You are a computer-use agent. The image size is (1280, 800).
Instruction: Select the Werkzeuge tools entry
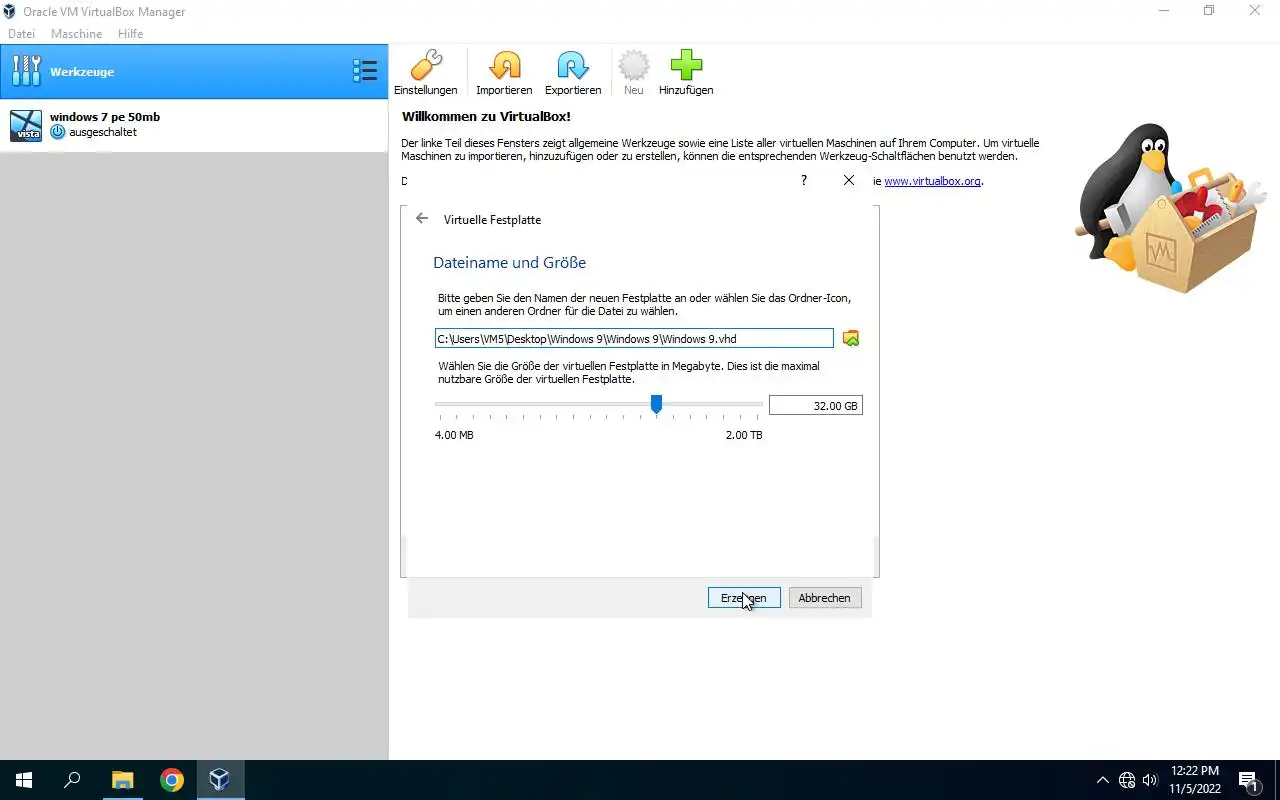click(194, 72)
